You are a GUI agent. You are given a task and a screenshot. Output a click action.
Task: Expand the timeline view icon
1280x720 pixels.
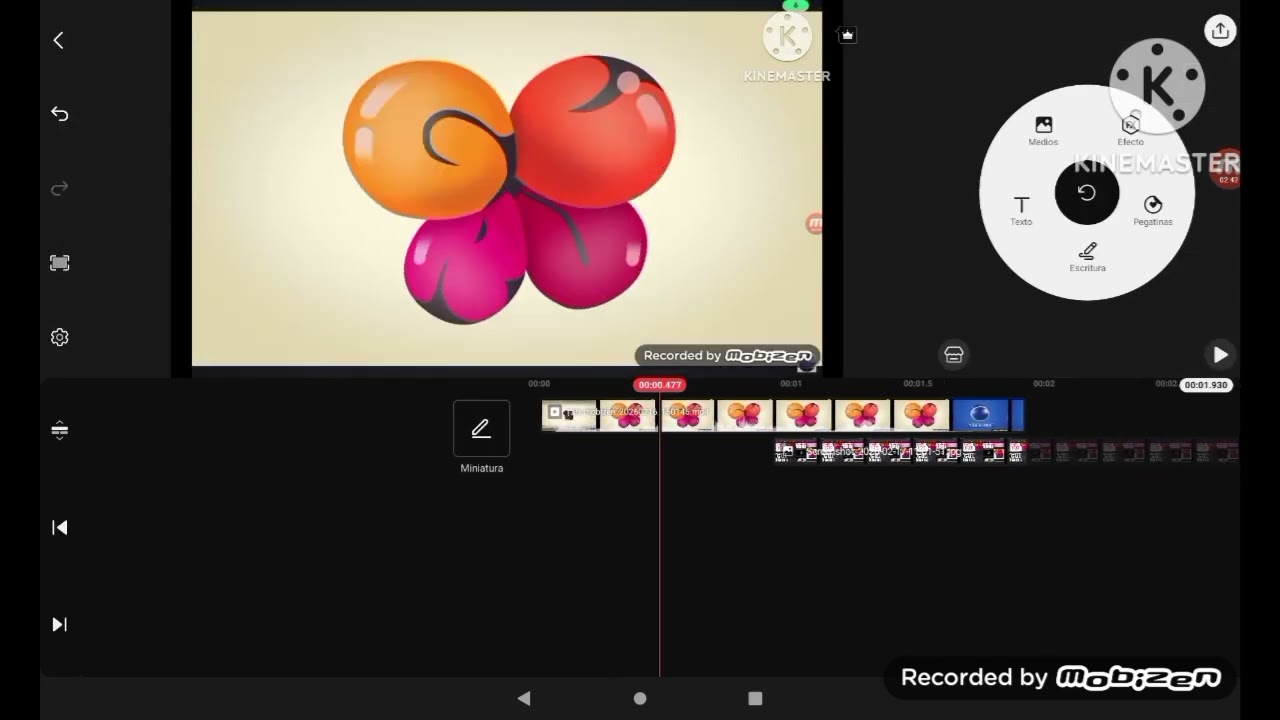coord(59,430)
